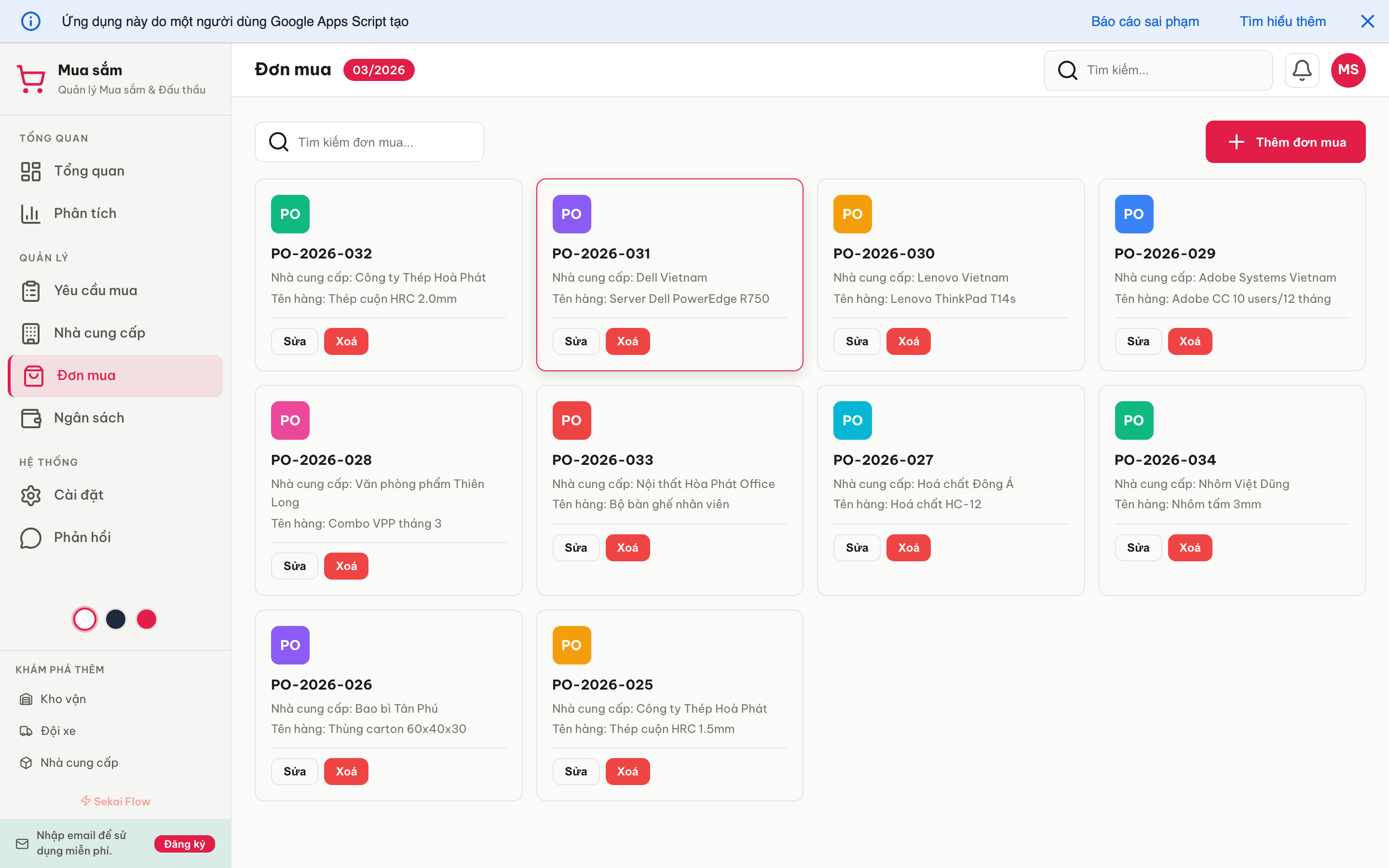Click the pink PO icon of PO-2026-028
This screenshot has width=1389, height=868.
pos(290,420)
